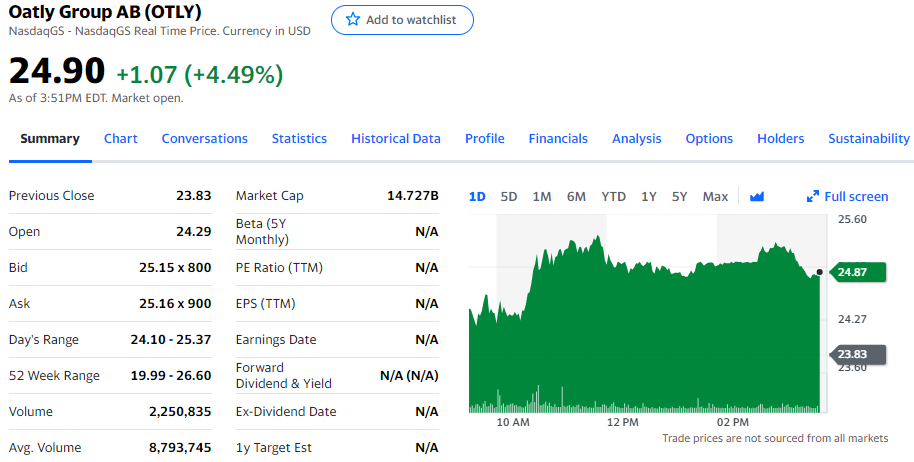Select the 5Y chart range

tap(679, 196)
